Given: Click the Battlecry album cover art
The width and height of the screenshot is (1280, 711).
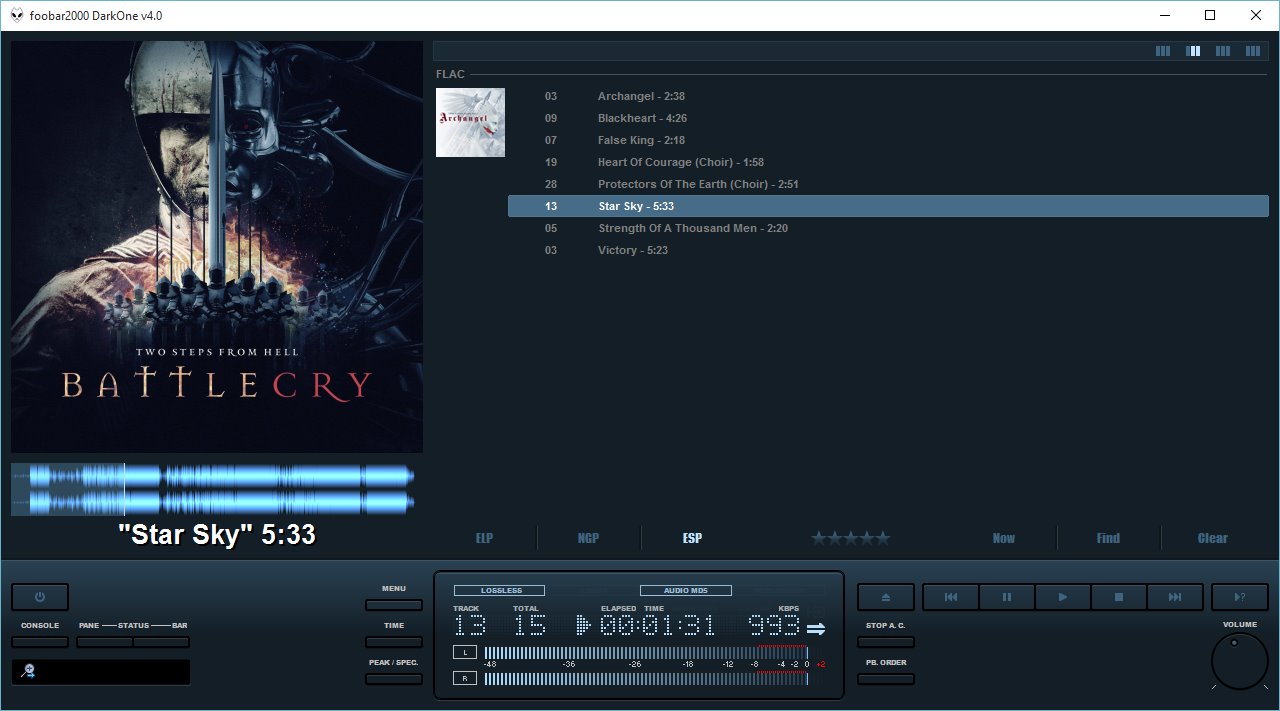Looking at the screenshot, I should [217, 247].
